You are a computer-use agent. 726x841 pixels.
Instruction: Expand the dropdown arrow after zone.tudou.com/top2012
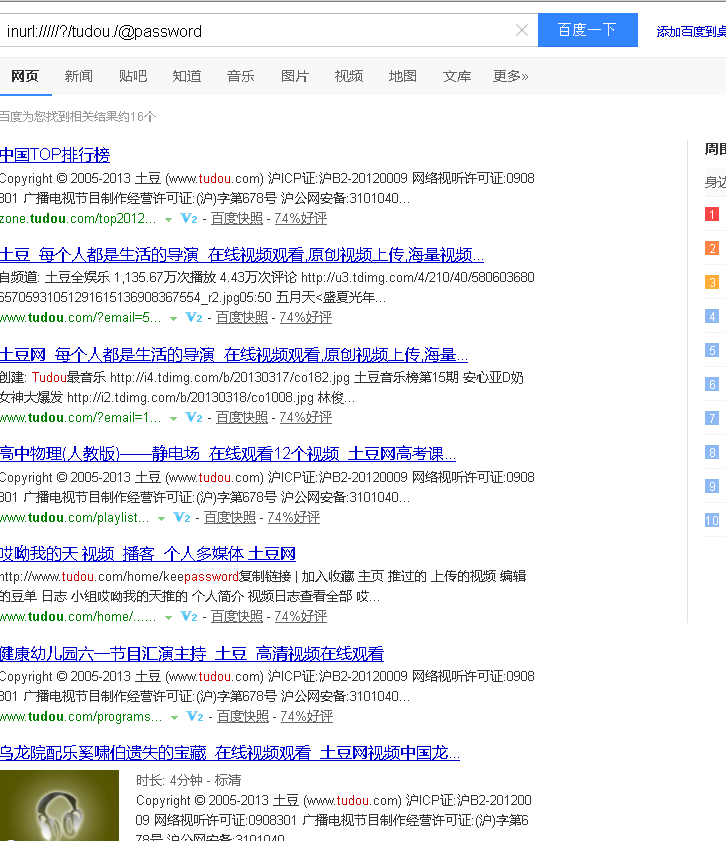[x=168, y=219]
